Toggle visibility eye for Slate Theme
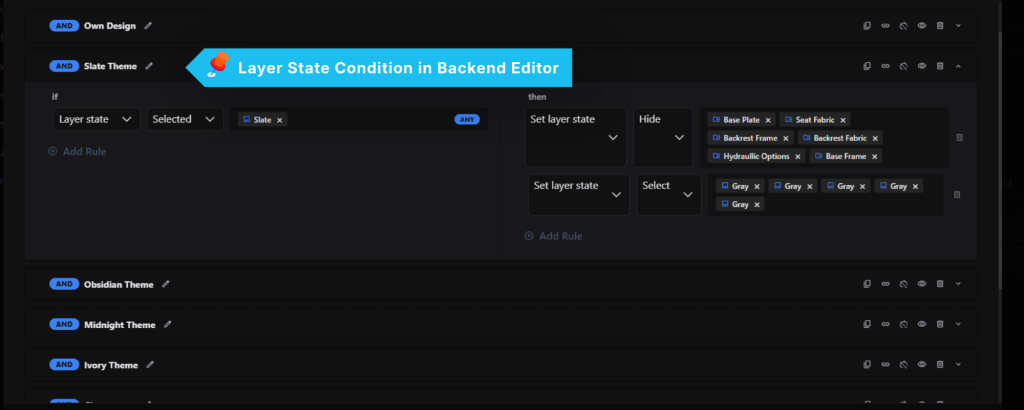Screen dimensions: 1024x410 click(922, 66)
